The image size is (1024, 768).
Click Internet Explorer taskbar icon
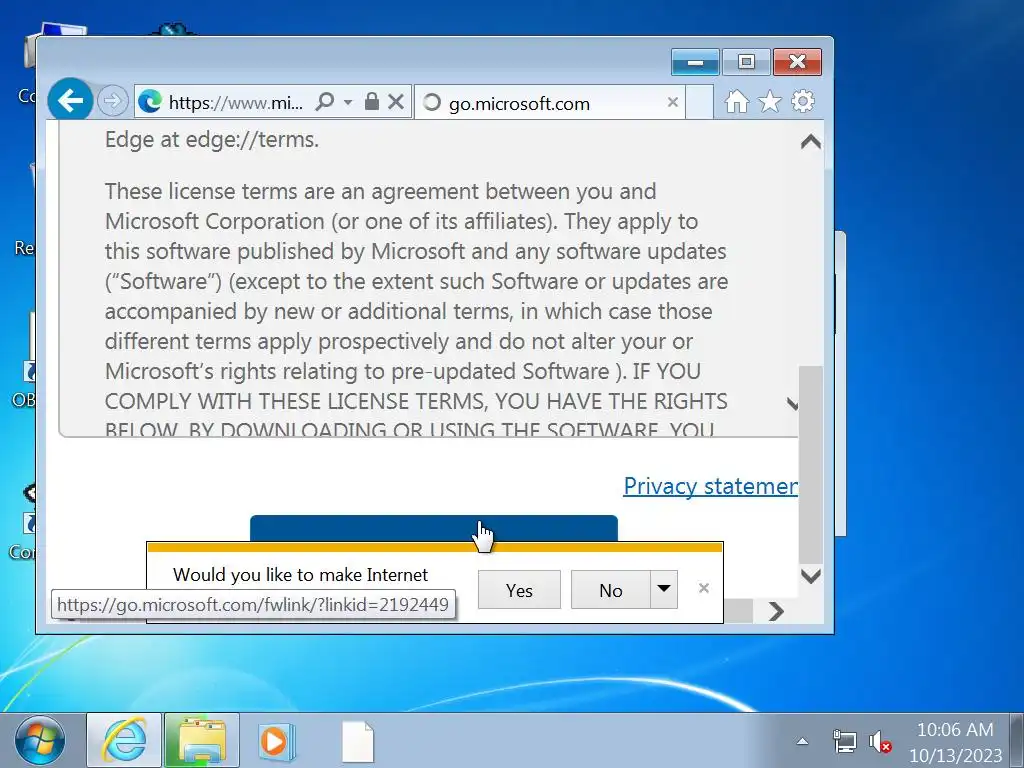click(x=124, y=741)
